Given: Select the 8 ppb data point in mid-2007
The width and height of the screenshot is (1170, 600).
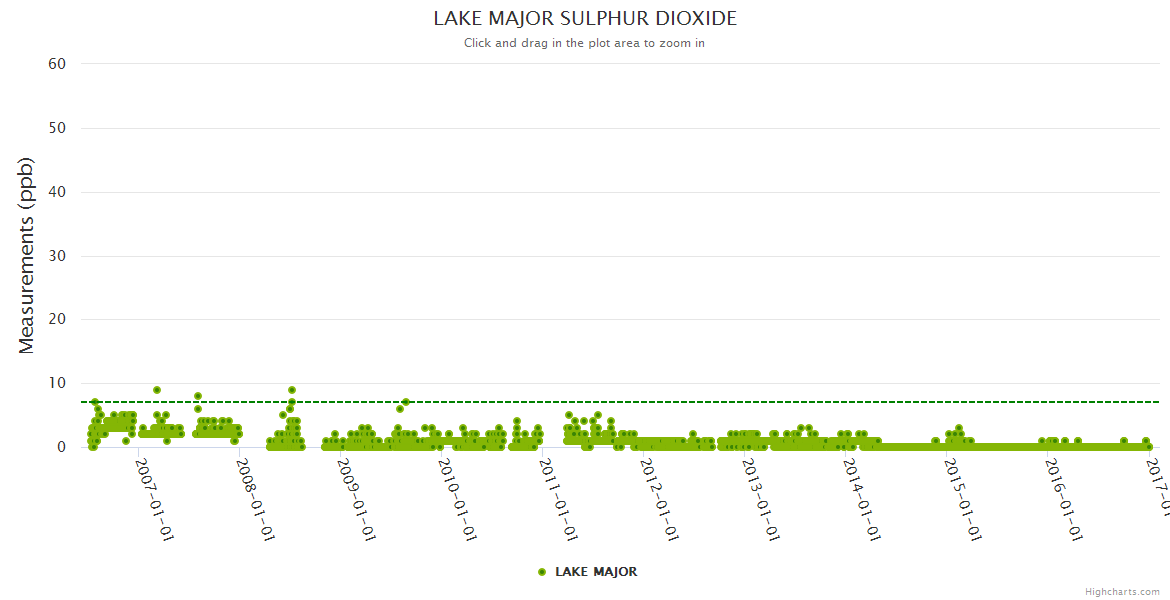Looking at the screenshot, I should [198, 396].
